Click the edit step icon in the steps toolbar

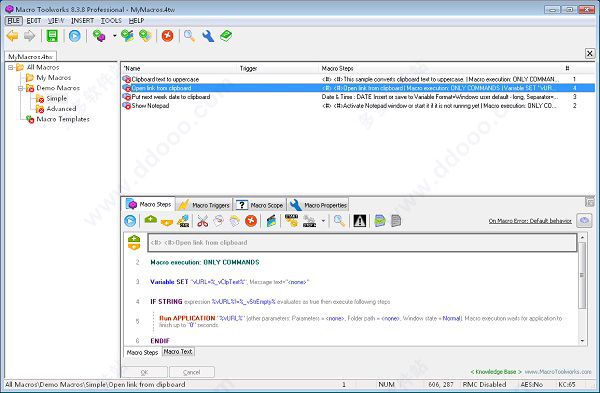tap(184, 221)
